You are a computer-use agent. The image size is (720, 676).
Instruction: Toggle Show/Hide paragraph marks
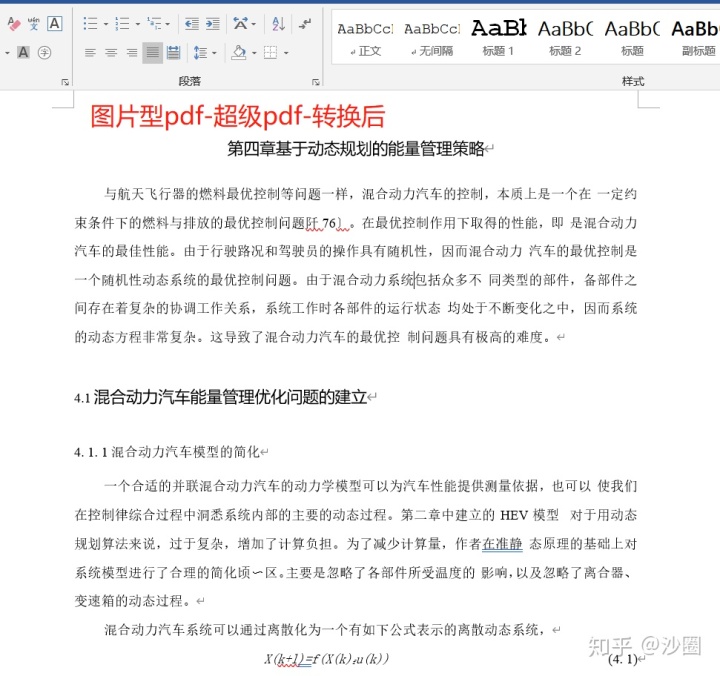(305, 23)
